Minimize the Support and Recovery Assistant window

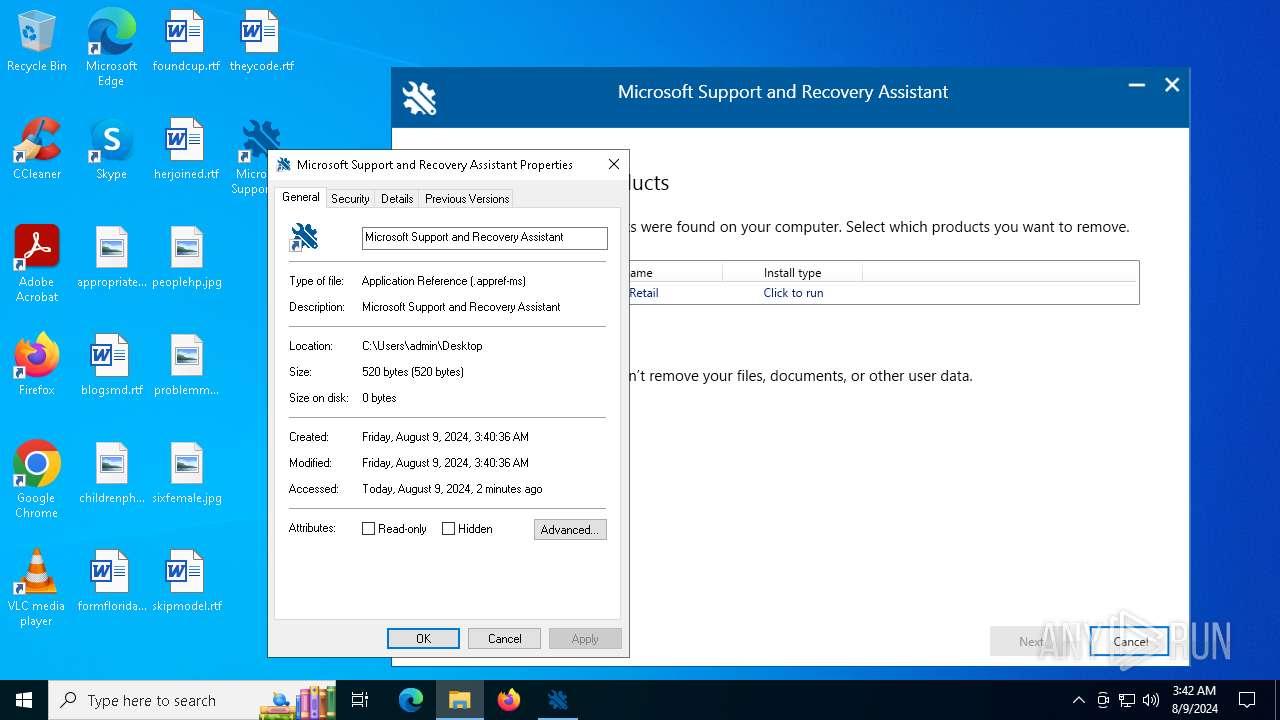tap(1137, 85)
